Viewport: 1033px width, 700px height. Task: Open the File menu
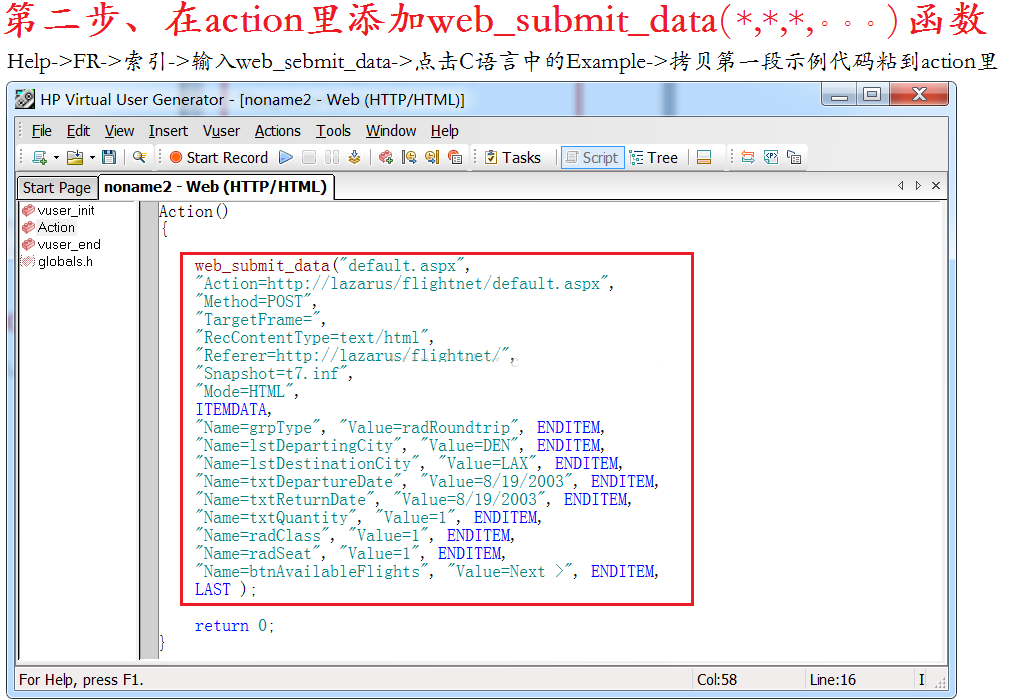tap(42, 131)
